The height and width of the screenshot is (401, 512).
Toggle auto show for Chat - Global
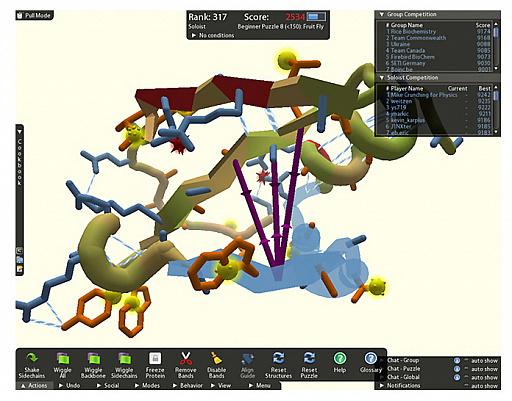[467, 377]
